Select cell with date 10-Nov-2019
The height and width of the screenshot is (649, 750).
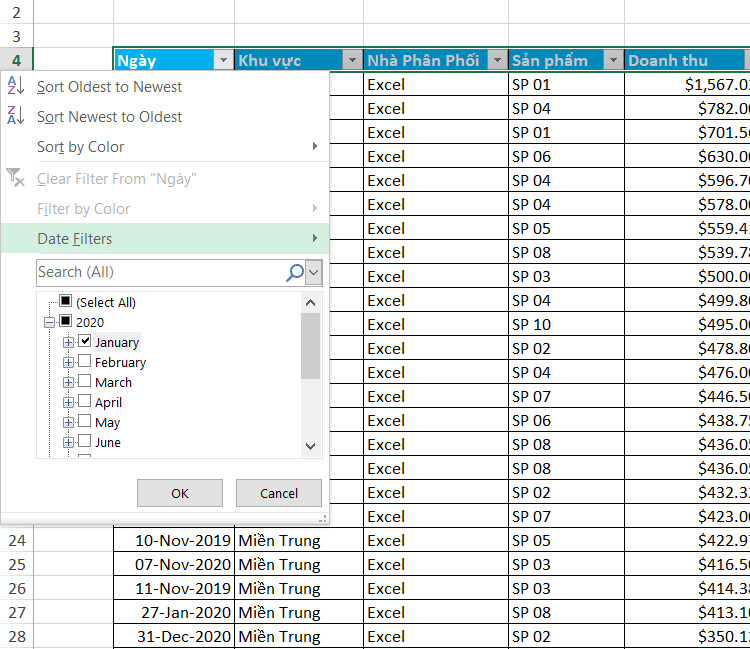174,540
